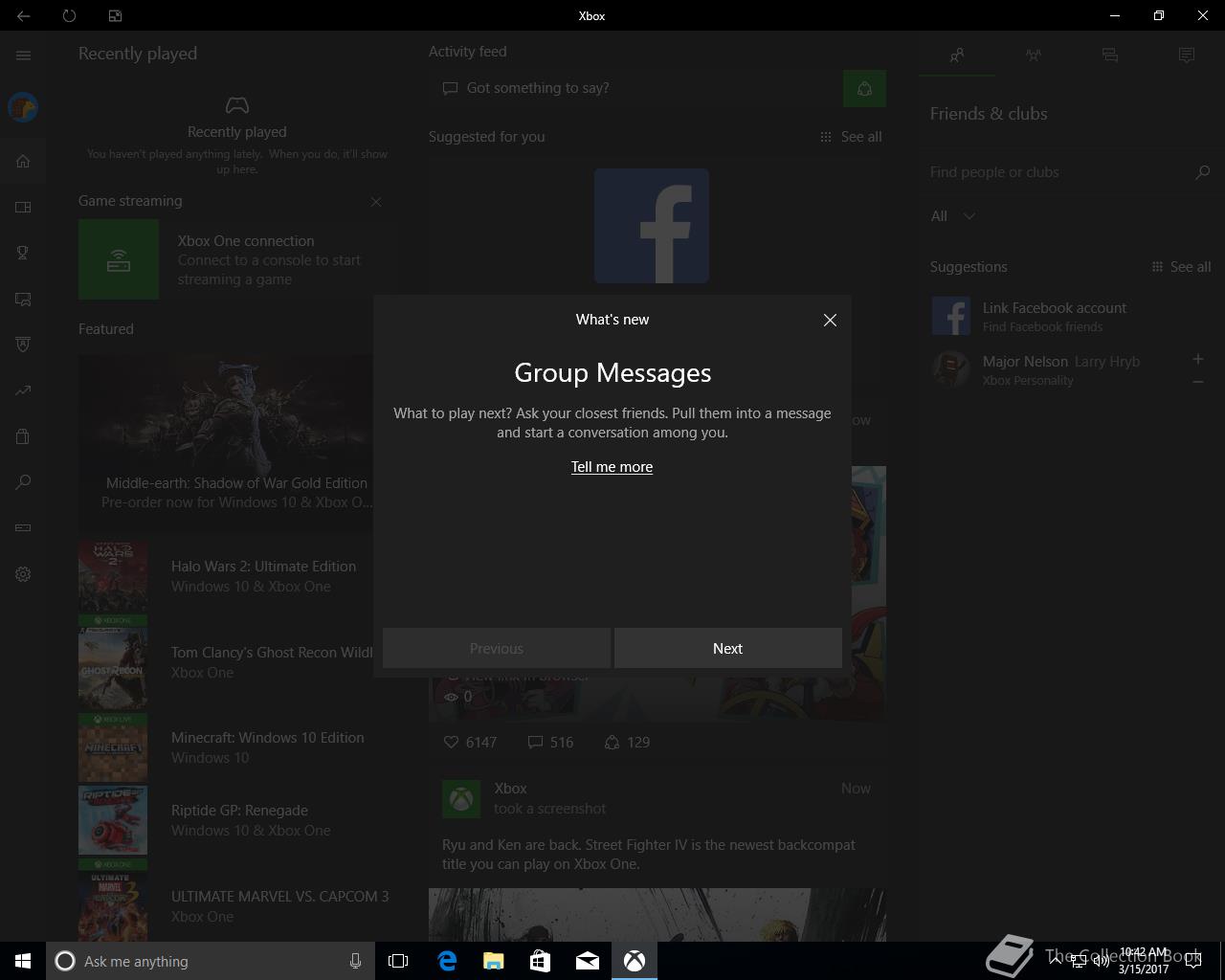The width and height of the screenshot is (1225, 980).
Task: Remove Major Nelson suggestion with minus icon
Action: [x=1197, y=382]
